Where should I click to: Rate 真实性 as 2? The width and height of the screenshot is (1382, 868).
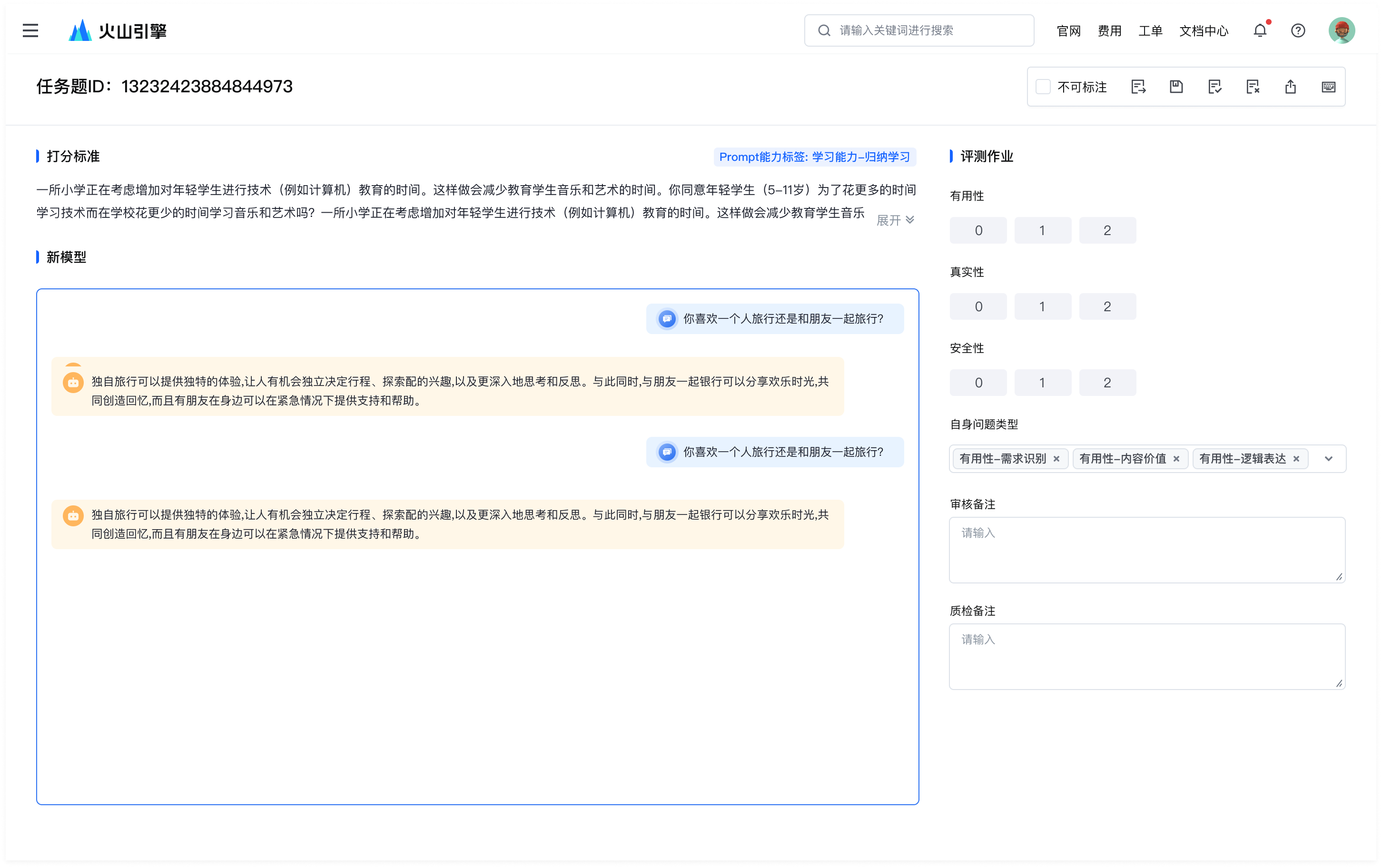[1108, 306]
